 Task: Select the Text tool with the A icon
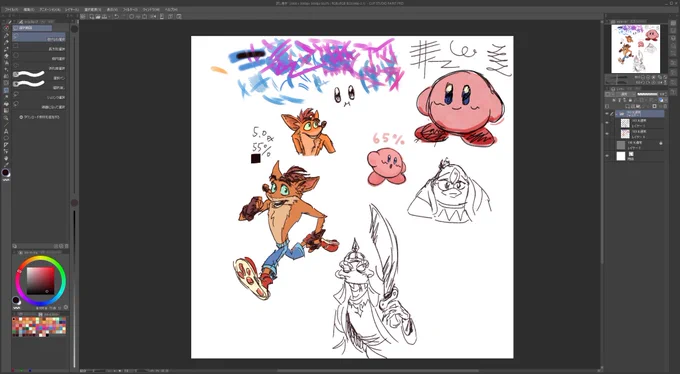(x=6, y=131)
